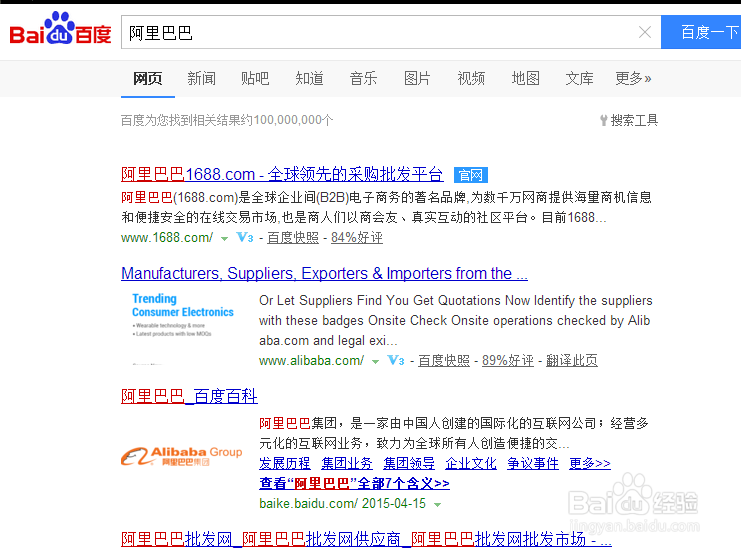741x552 pixels.
Task: Open 百度快照 for the 1688.com result
Action: pyautogui.click(x=293, y=238)
